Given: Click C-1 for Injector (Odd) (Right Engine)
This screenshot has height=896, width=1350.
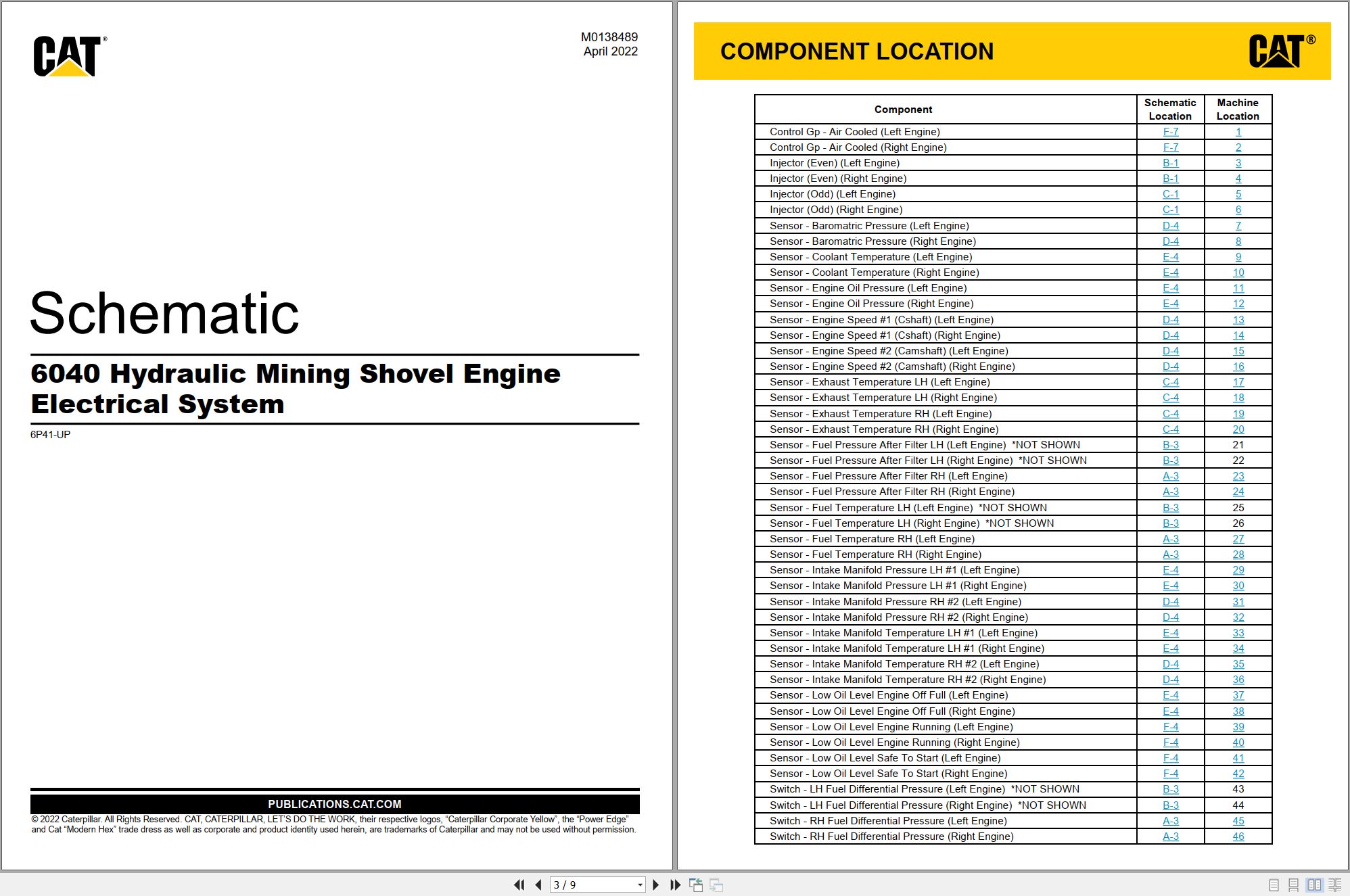Looking at the screenshot, I should coord(1171,210).
